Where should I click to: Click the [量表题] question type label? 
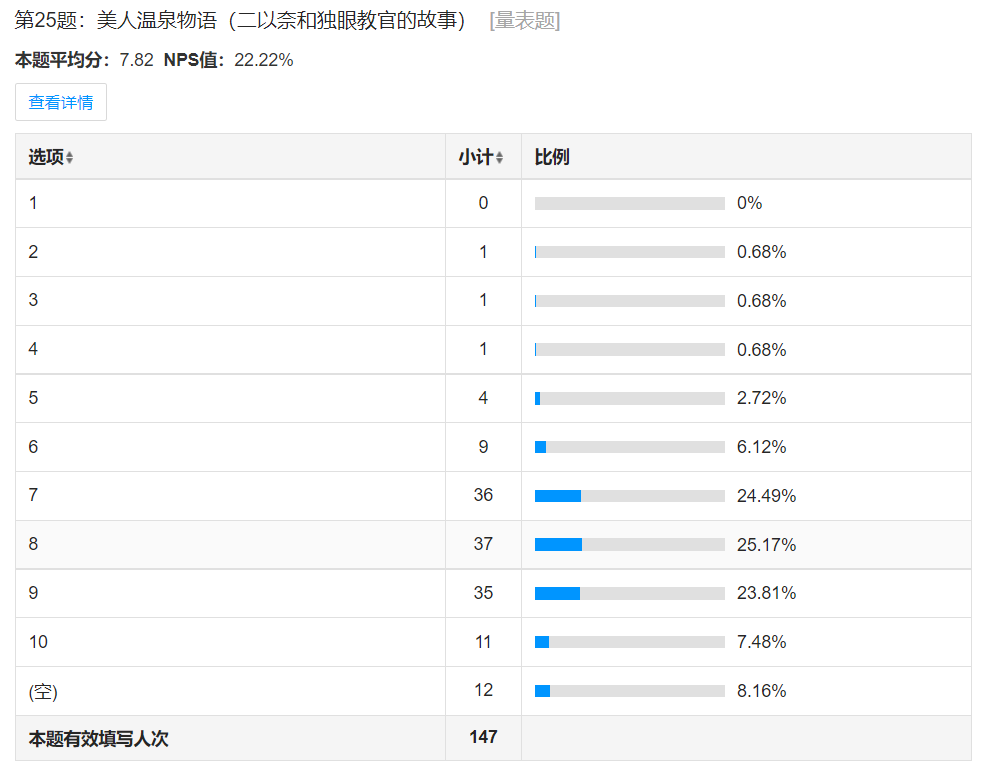(x=524, y=21)
